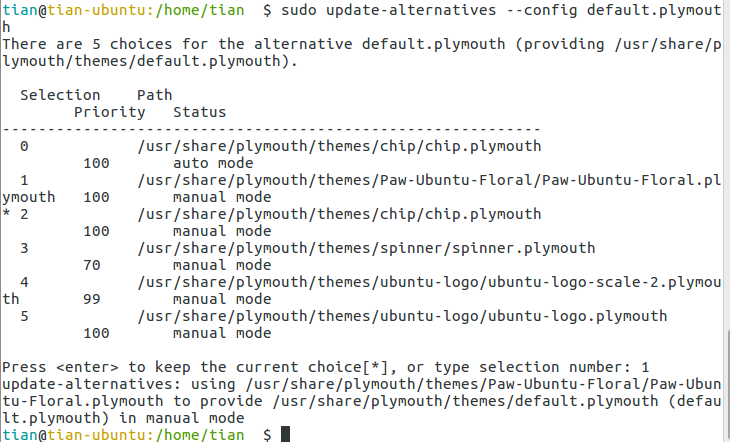Click the Selection column header

(x=60, y=95)
